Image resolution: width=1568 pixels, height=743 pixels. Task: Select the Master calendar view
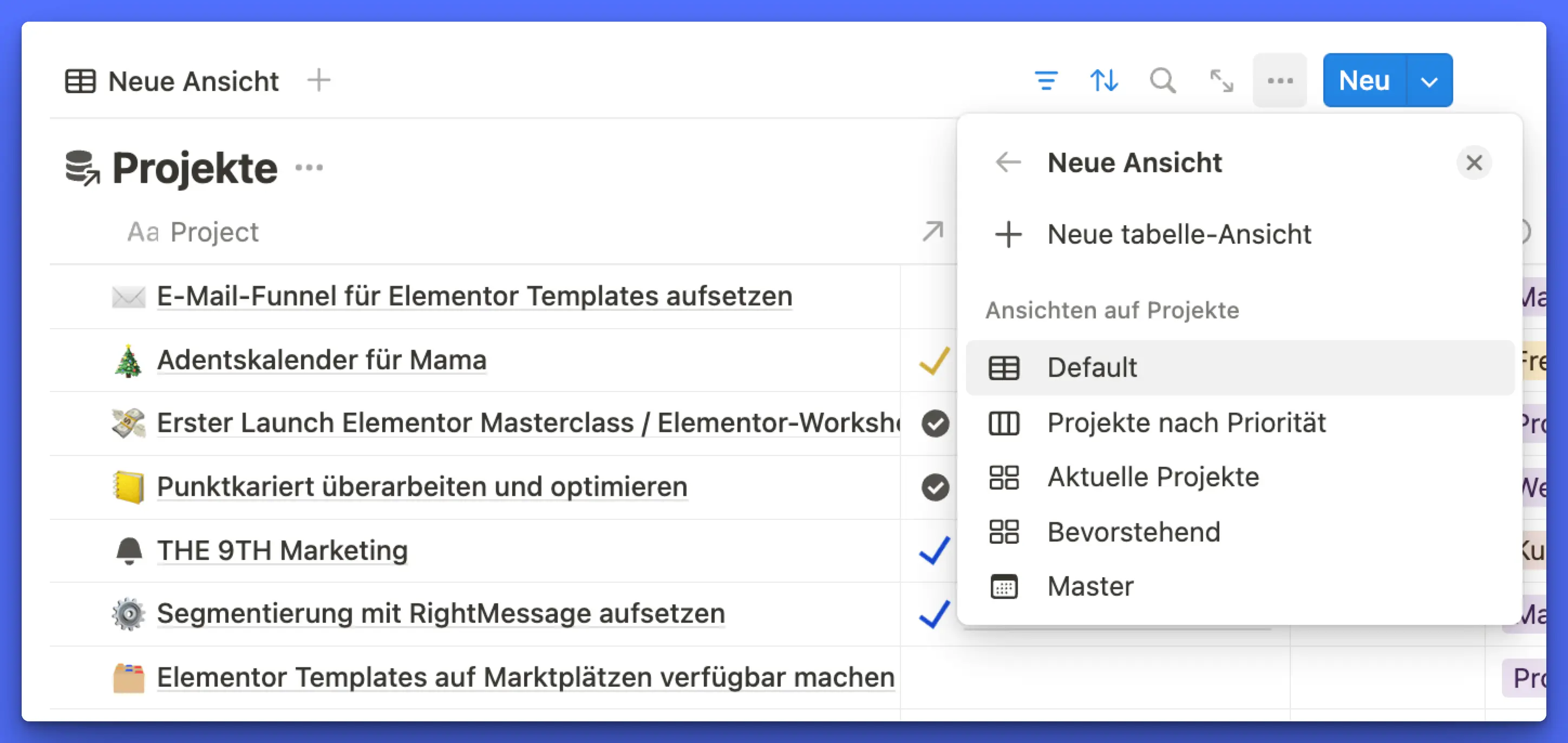[x=1090, y=586]
